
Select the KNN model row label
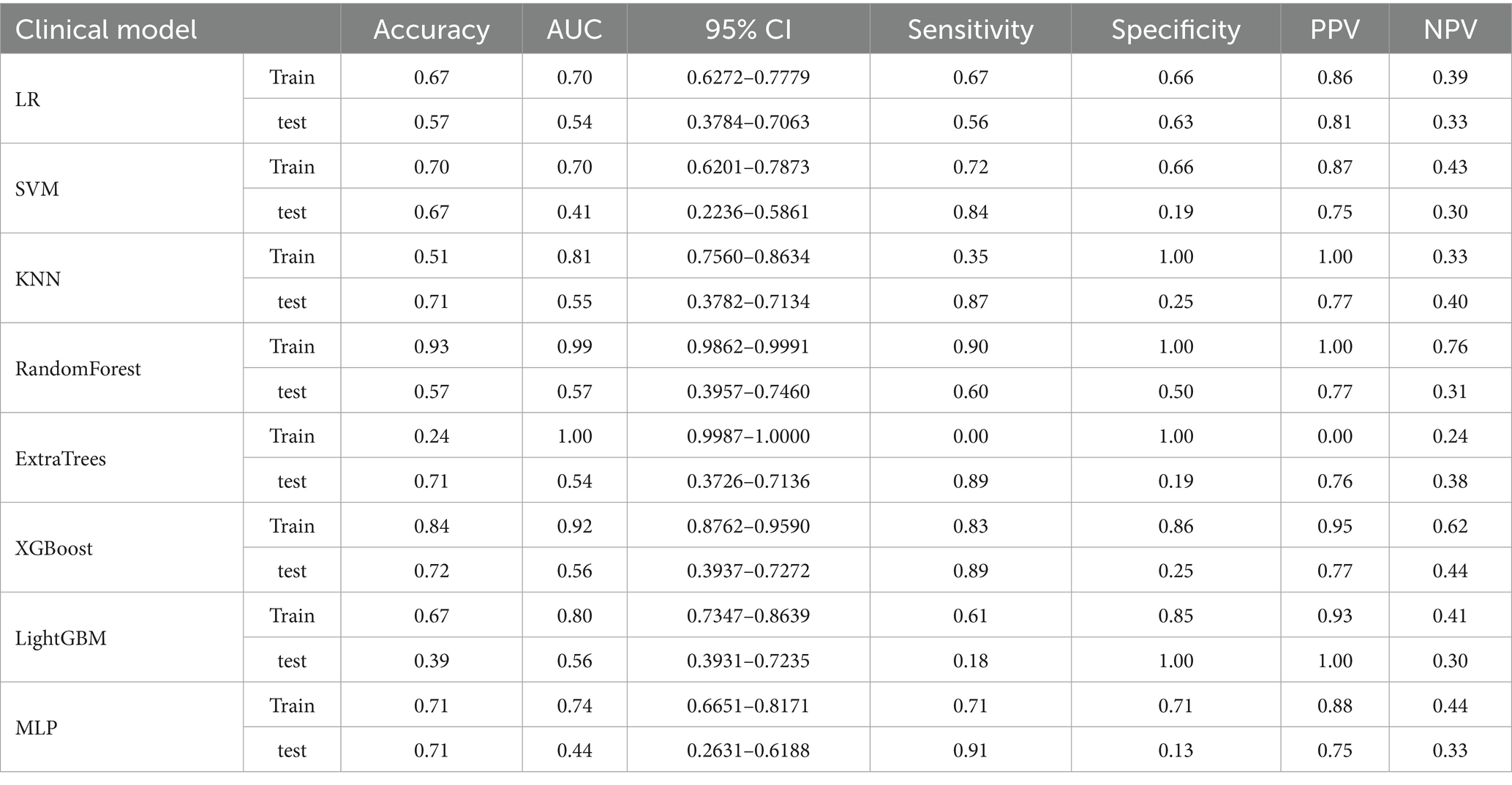38,279
